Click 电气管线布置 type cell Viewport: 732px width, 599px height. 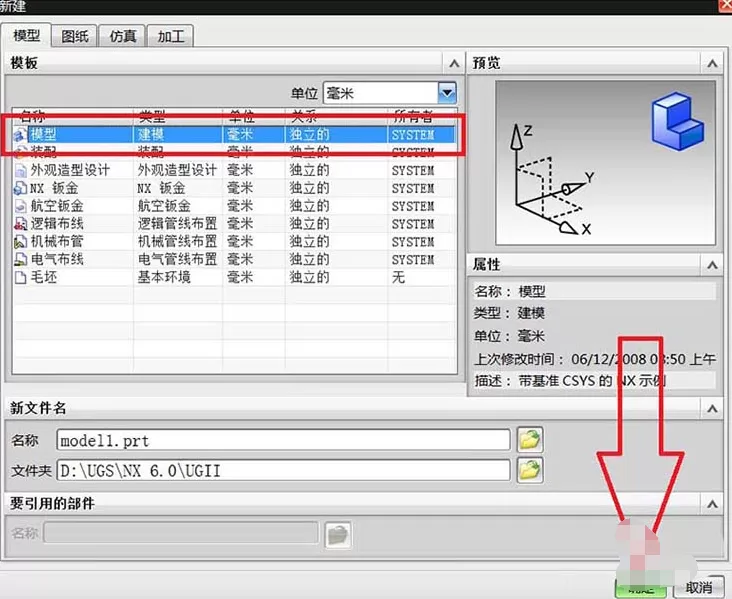pyautogui.click(x=177, y=259)
